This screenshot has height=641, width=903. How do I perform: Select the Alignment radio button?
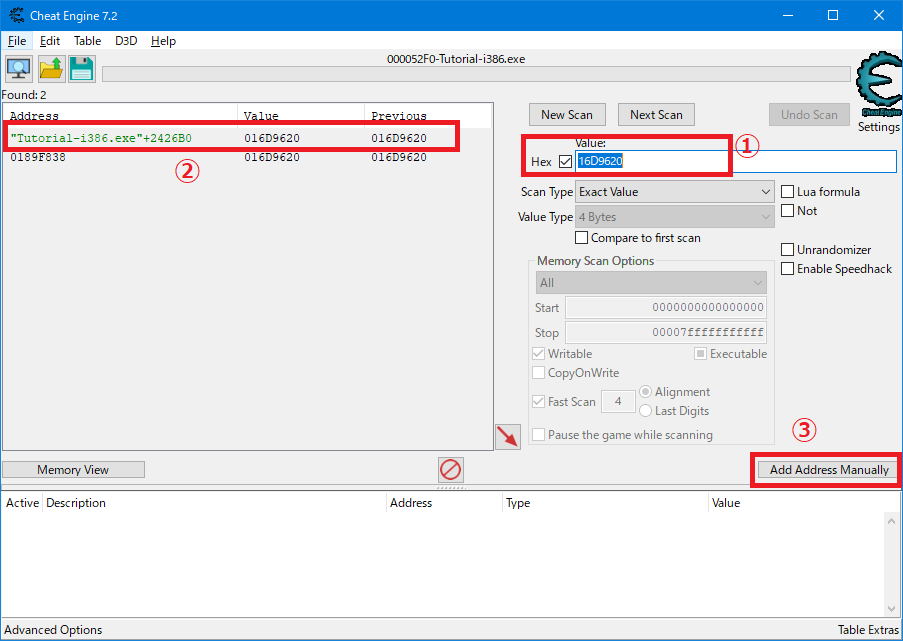(645, 392)
